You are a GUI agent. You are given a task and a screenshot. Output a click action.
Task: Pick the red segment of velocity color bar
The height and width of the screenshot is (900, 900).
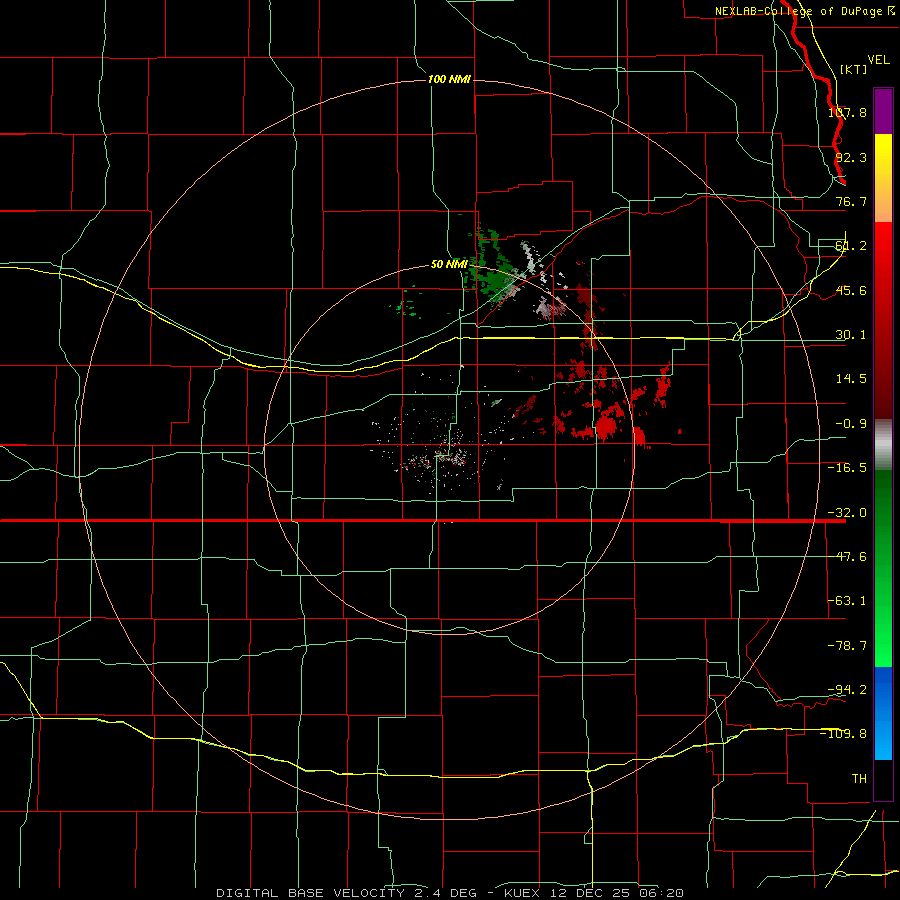pyautogui.click(x=883, y=320)
